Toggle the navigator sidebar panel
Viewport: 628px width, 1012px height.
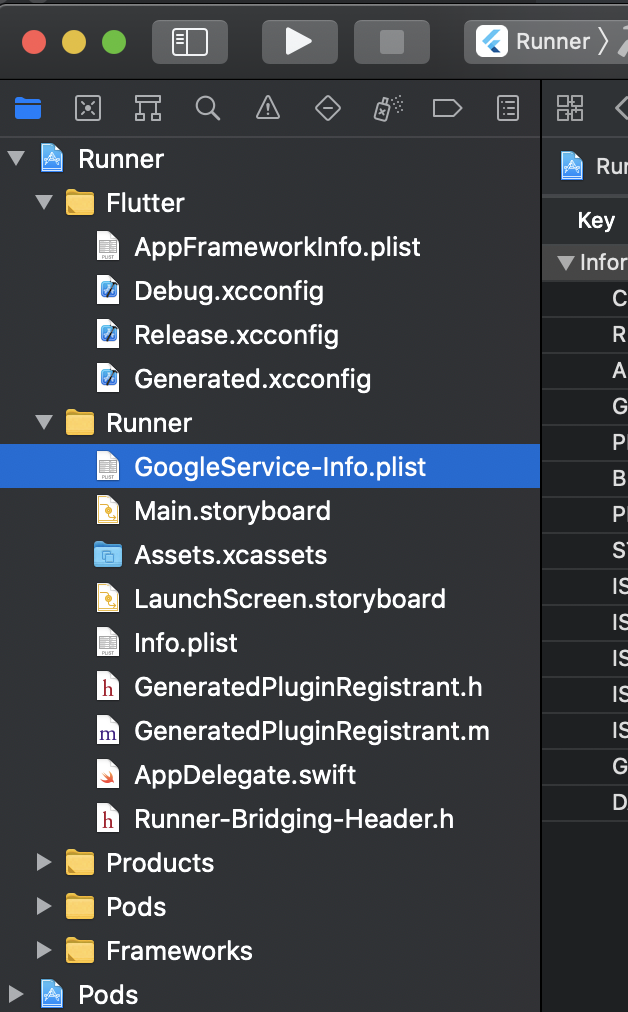pos(190,42)
